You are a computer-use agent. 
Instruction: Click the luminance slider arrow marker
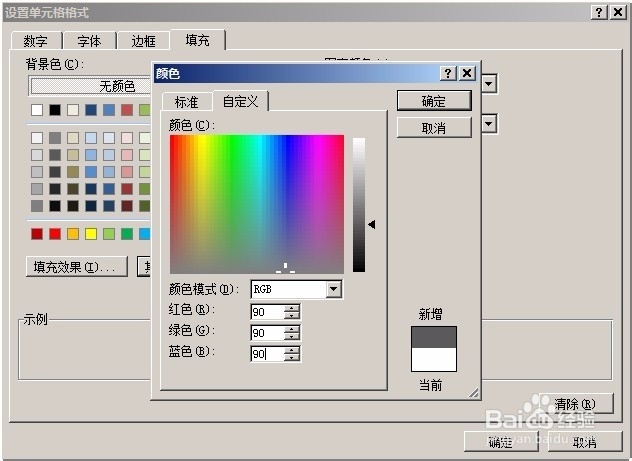(x=372, y=224)
